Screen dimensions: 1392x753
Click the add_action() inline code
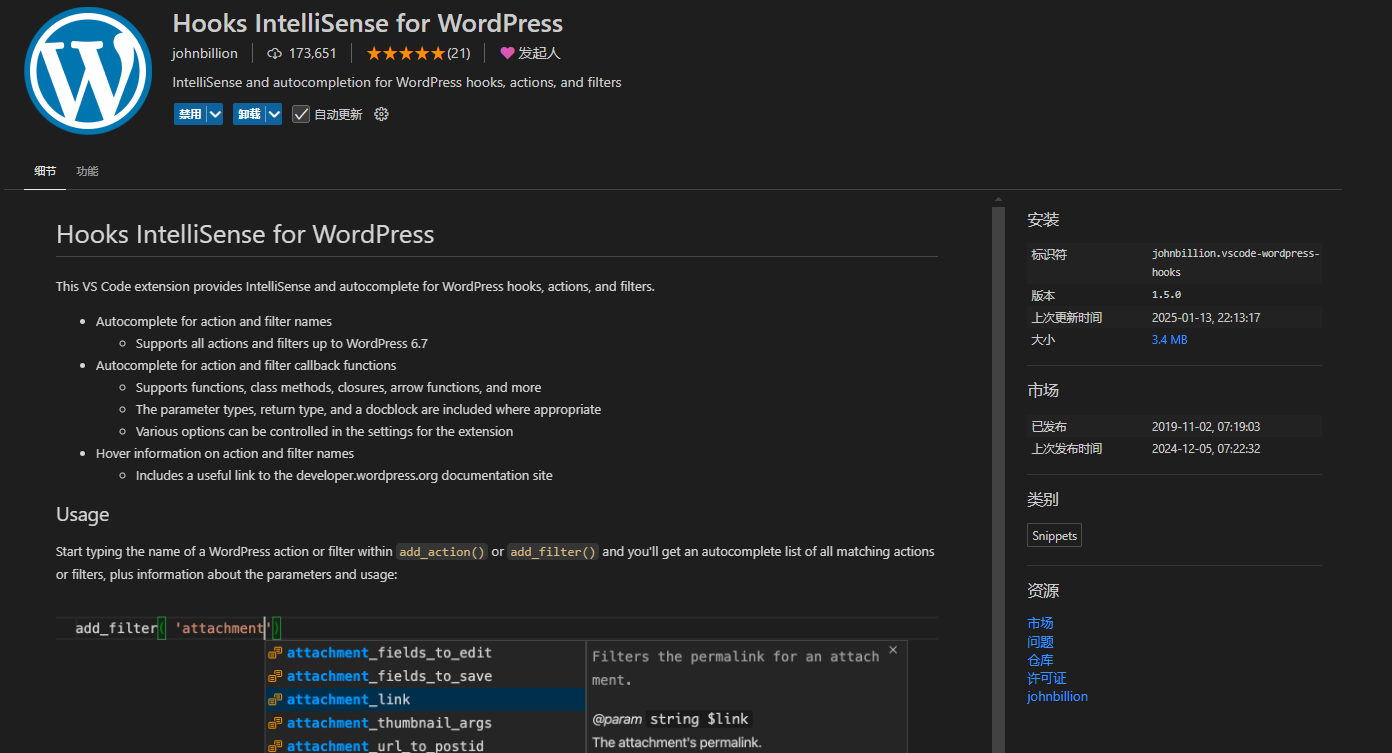(441, 552)
